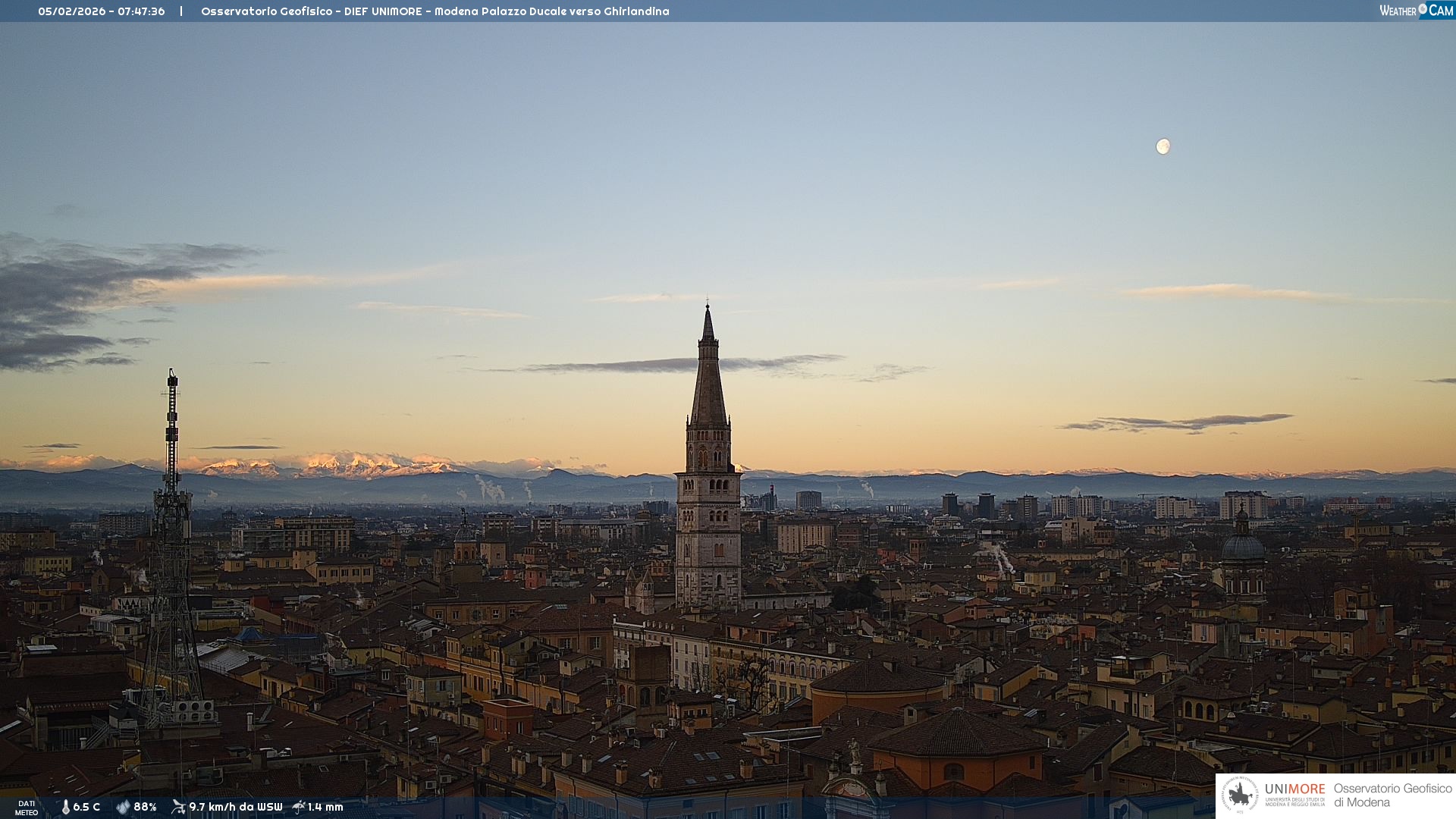Click the thermometer temperature icon
1456x819 pixels.
coord(65,807)
